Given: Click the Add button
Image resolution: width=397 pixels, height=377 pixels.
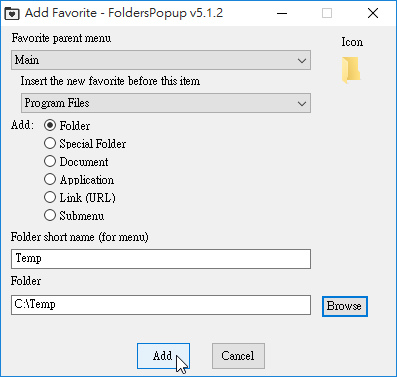Looking at the screenshot, I should pyautogui.click(x=163, y=356).
